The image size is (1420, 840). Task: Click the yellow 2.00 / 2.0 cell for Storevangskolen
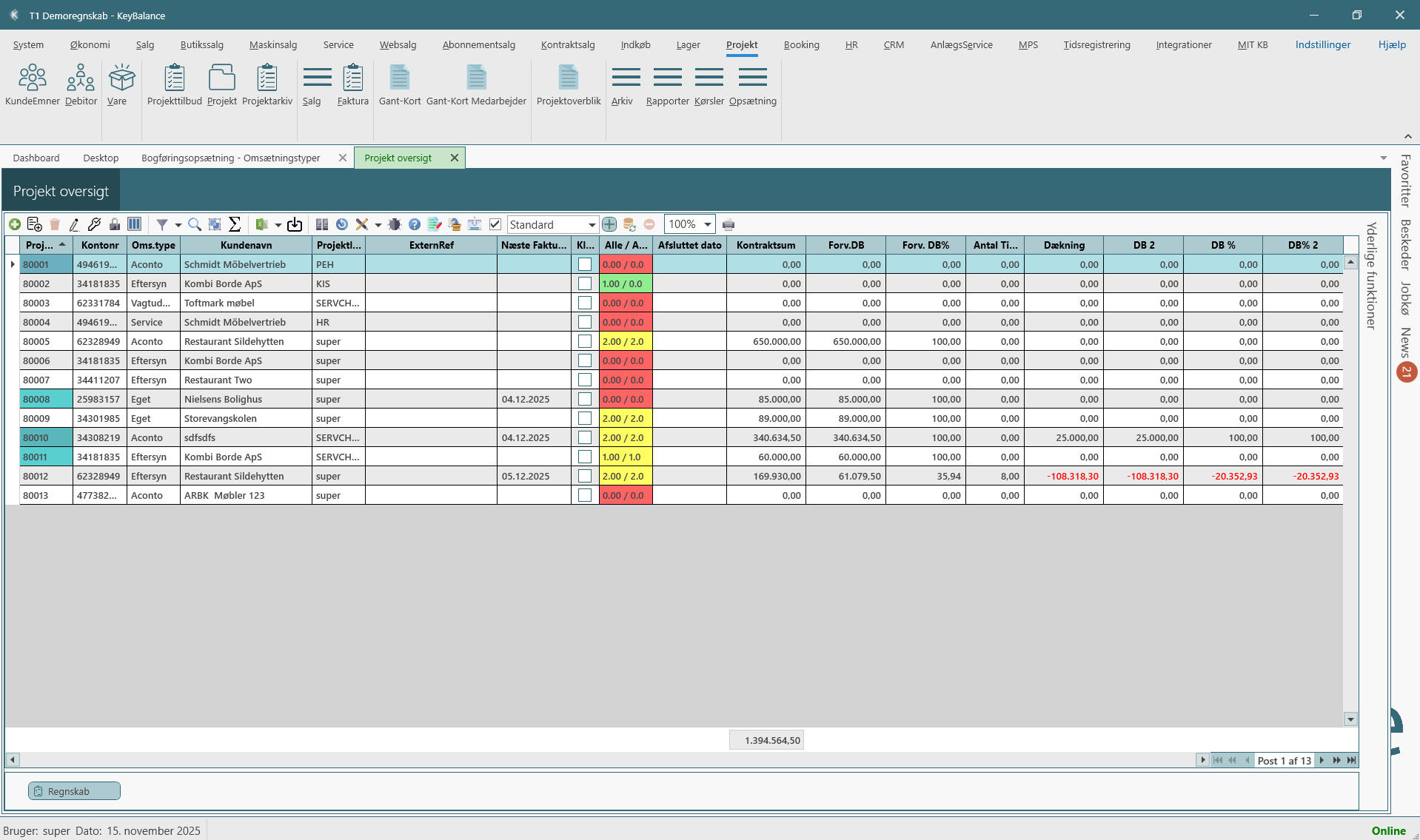625,418
